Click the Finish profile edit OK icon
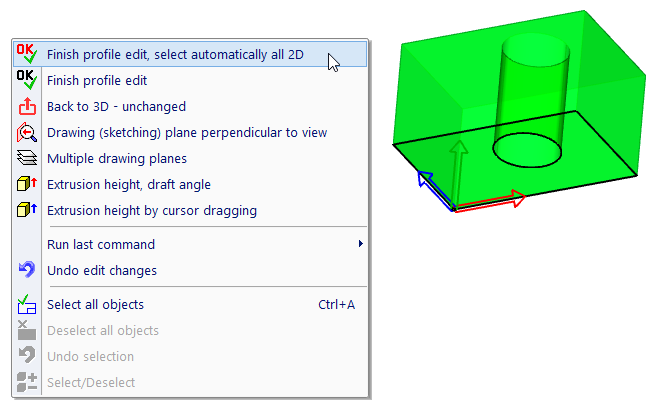Screen dimensions: 662x411 click(26, 80)
